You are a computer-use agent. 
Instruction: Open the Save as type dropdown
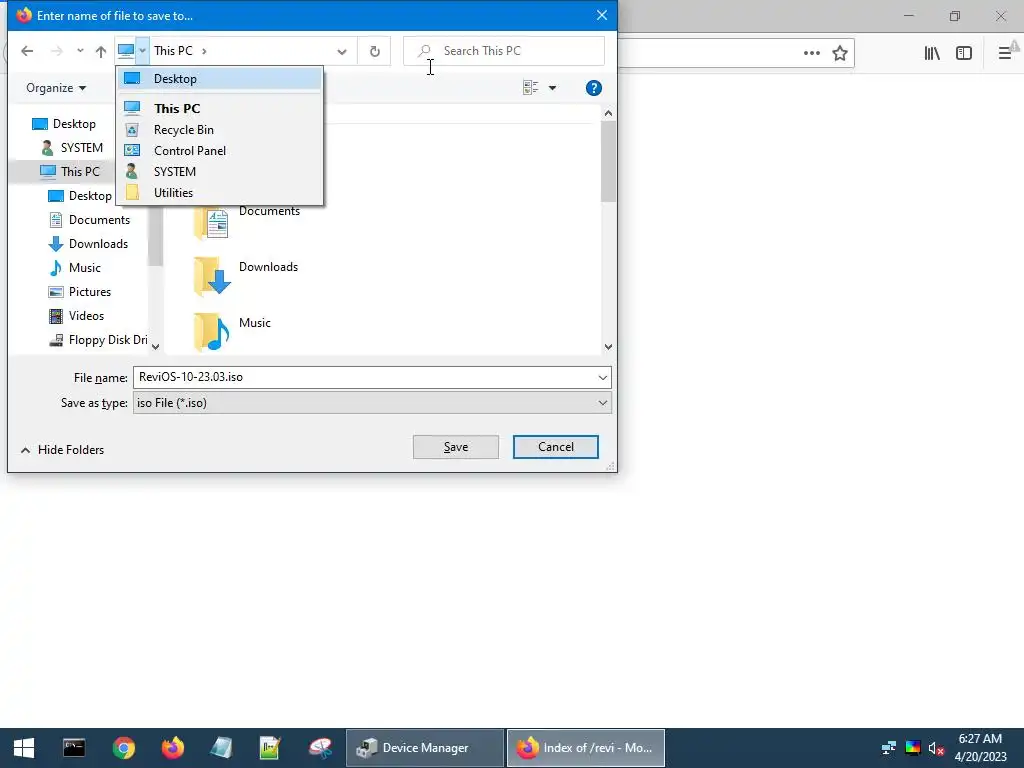click(x=372, y=403)
